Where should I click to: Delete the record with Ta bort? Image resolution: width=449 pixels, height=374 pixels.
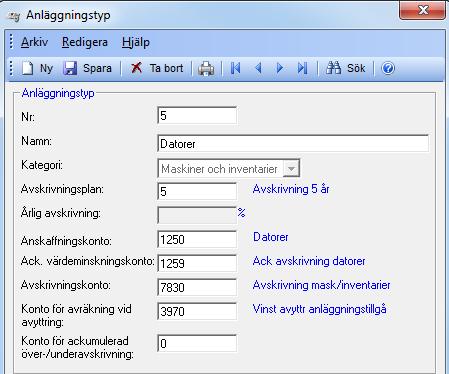click(x=157, y=68)
